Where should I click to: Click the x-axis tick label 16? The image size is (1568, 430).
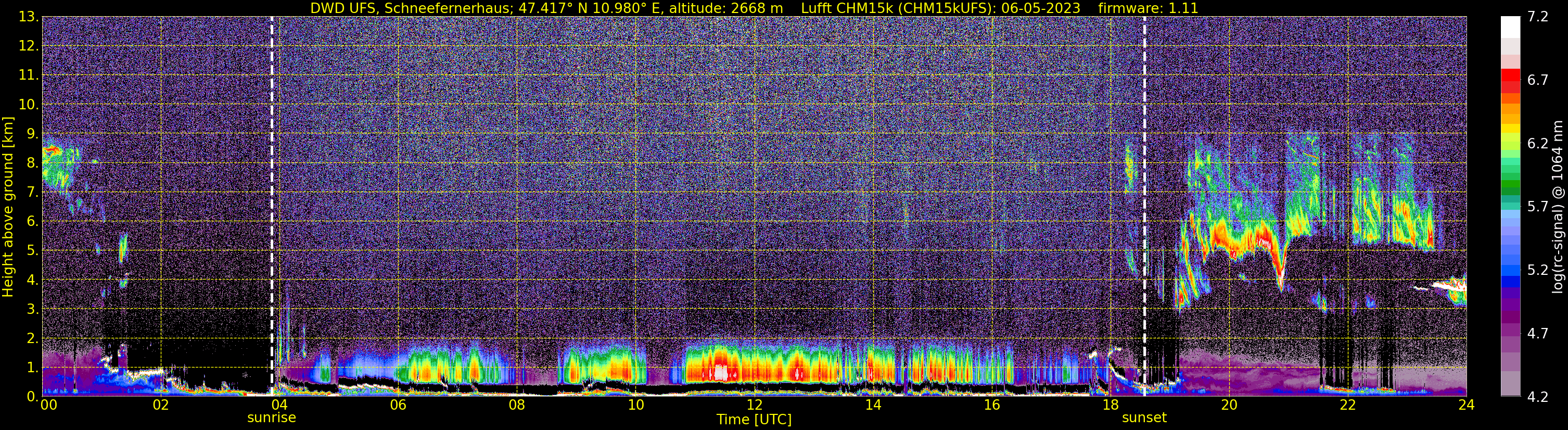991,405
